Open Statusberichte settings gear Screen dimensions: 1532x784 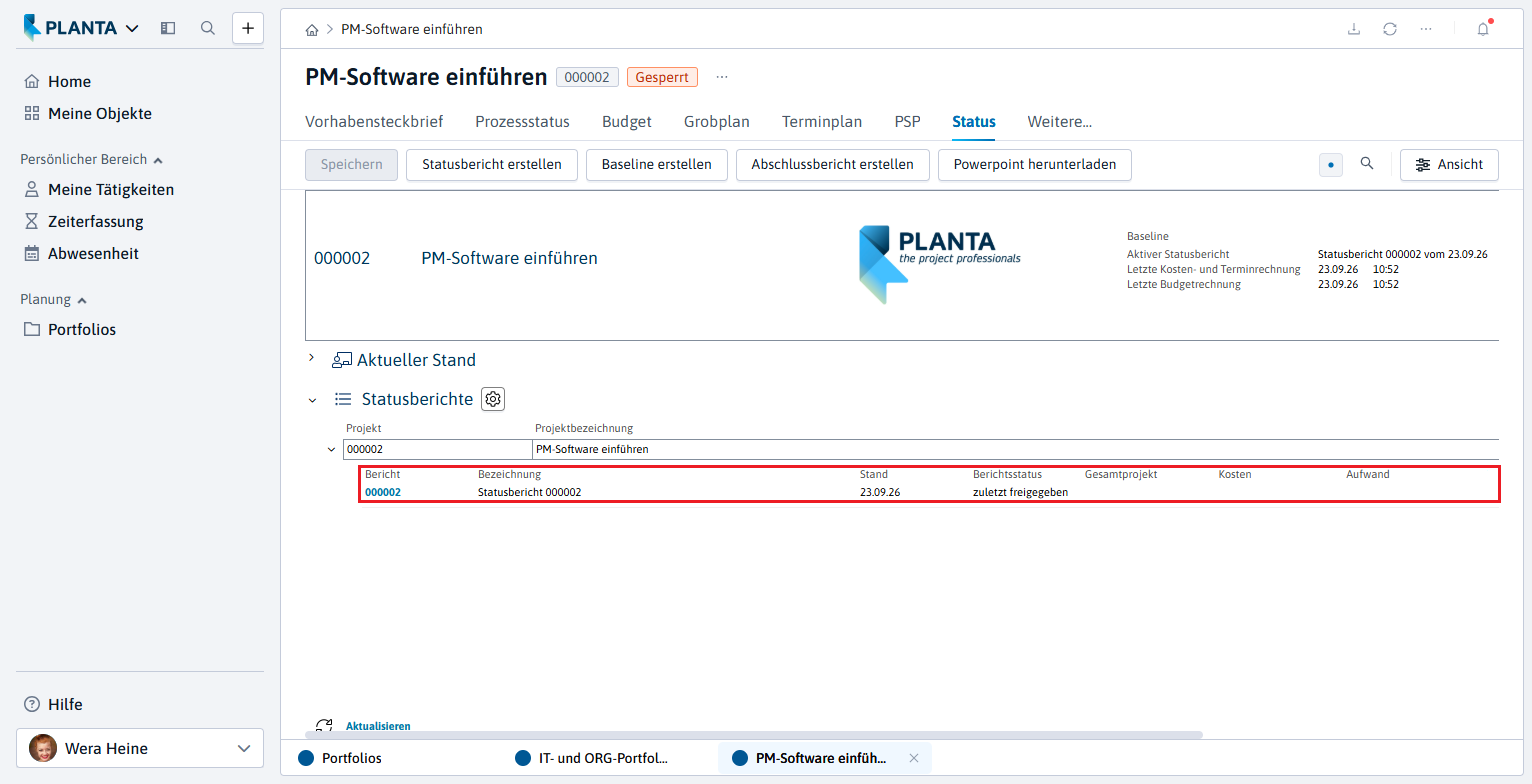click(493, 399)
